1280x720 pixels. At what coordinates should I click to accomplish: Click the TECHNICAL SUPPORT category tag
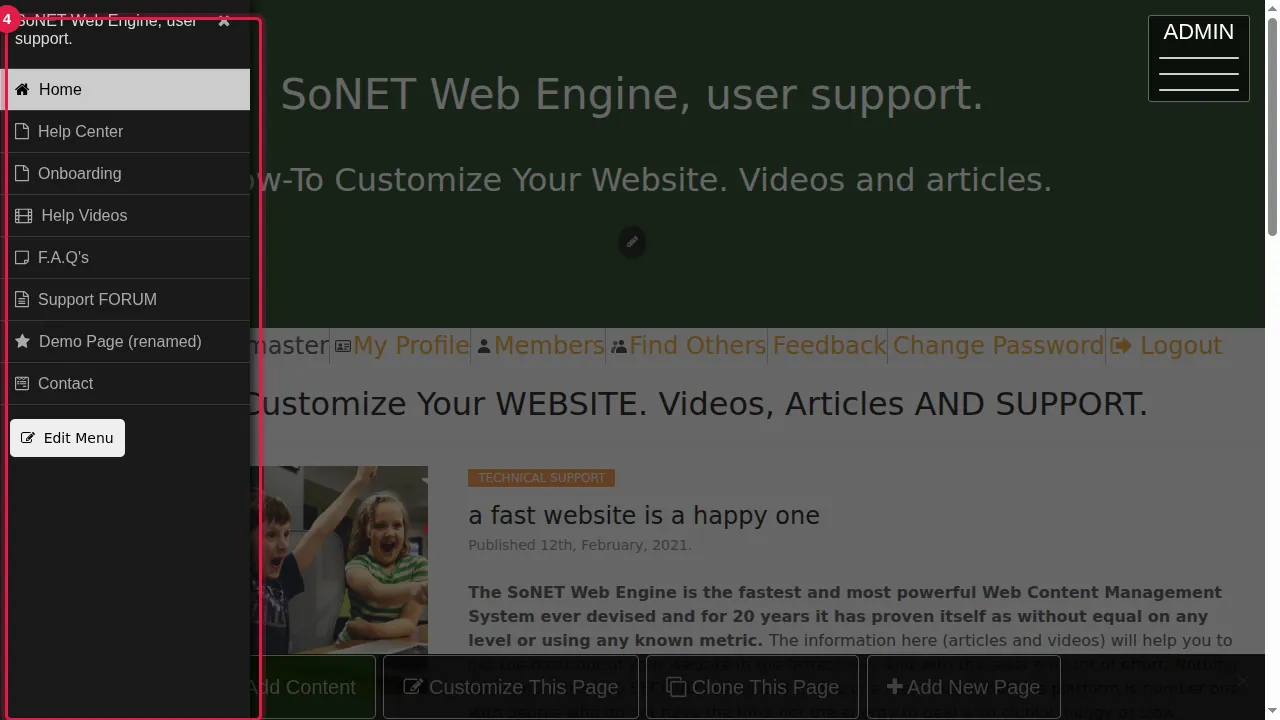click(541, 478)
